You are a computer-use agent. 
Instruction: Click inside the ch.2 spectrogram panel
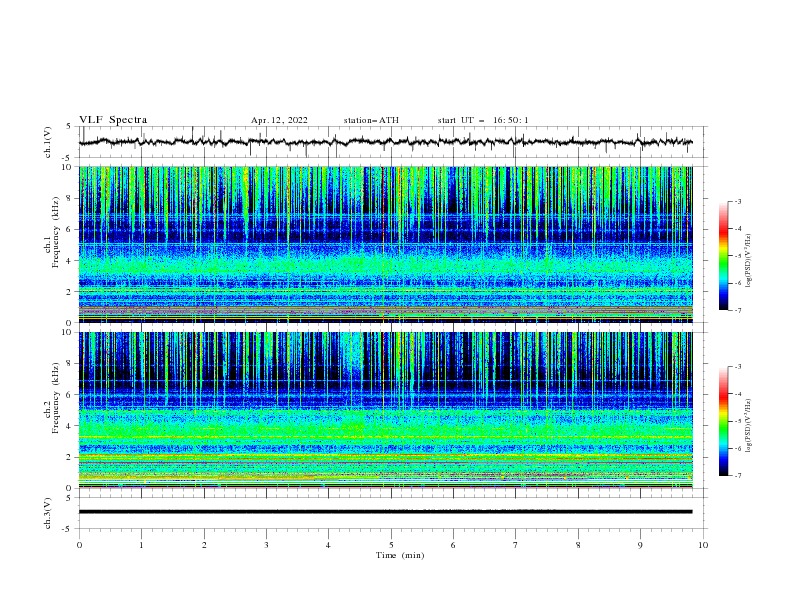click(x=385, y=410)
